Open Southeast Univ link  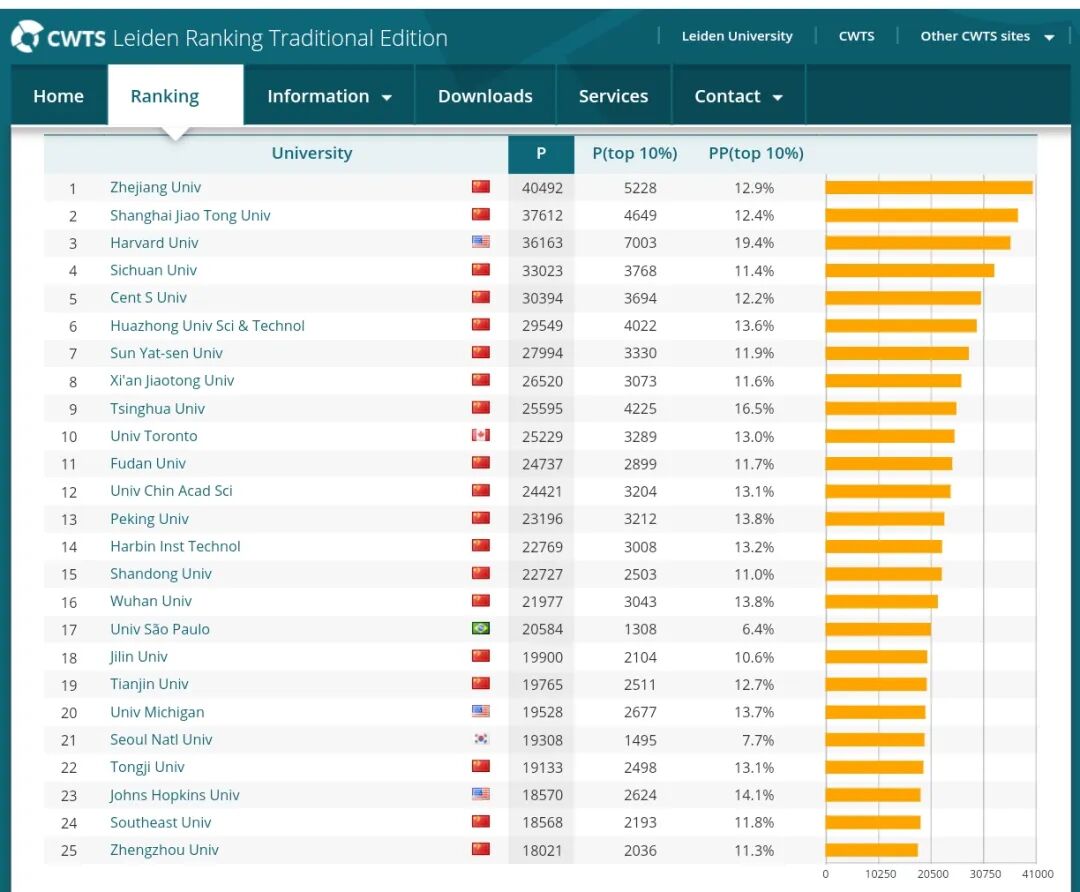coord(160,822)
